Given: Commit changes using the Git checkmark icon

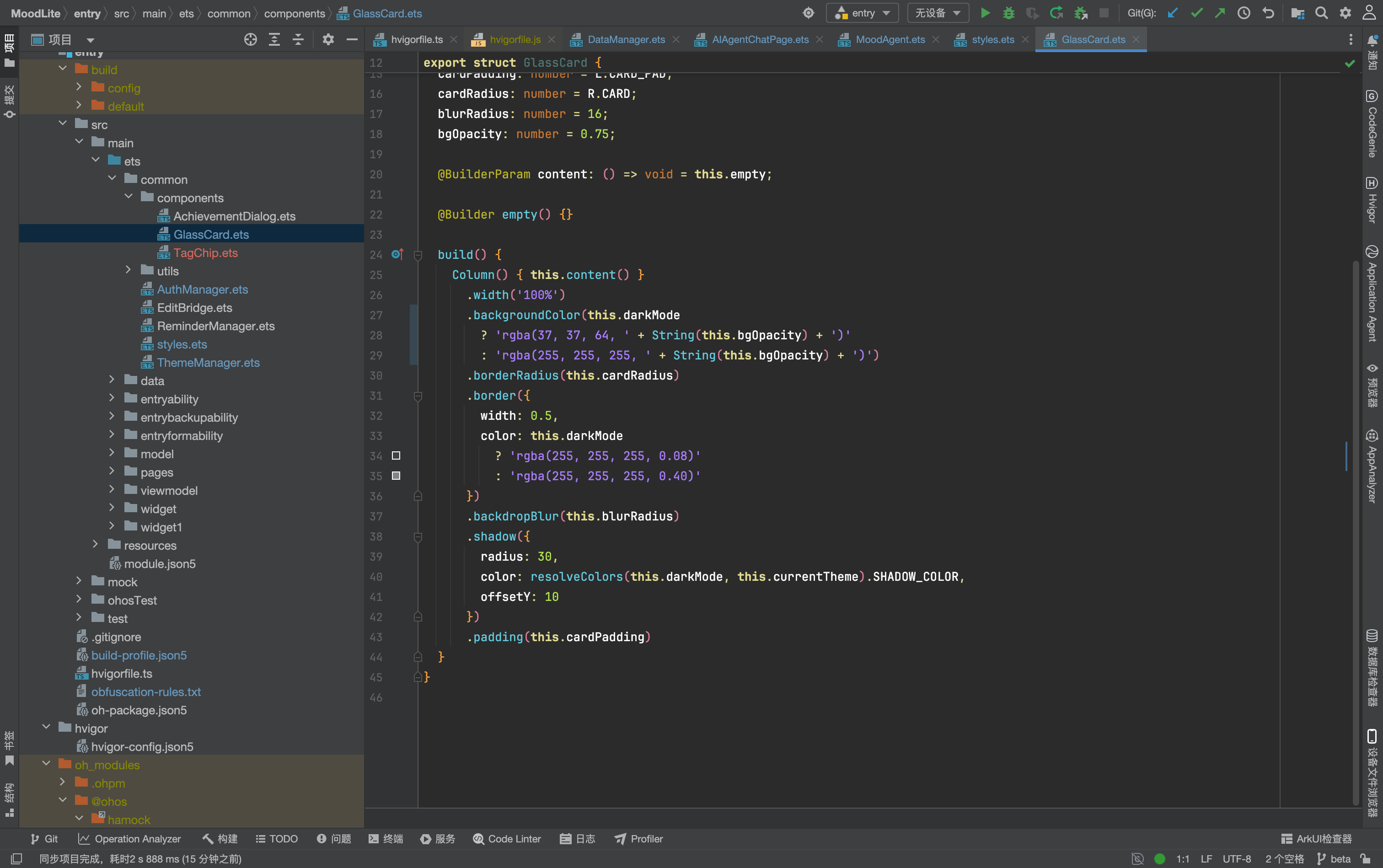Looking at the screenshot, I should pyautogui.click(x=1196, y=13).
